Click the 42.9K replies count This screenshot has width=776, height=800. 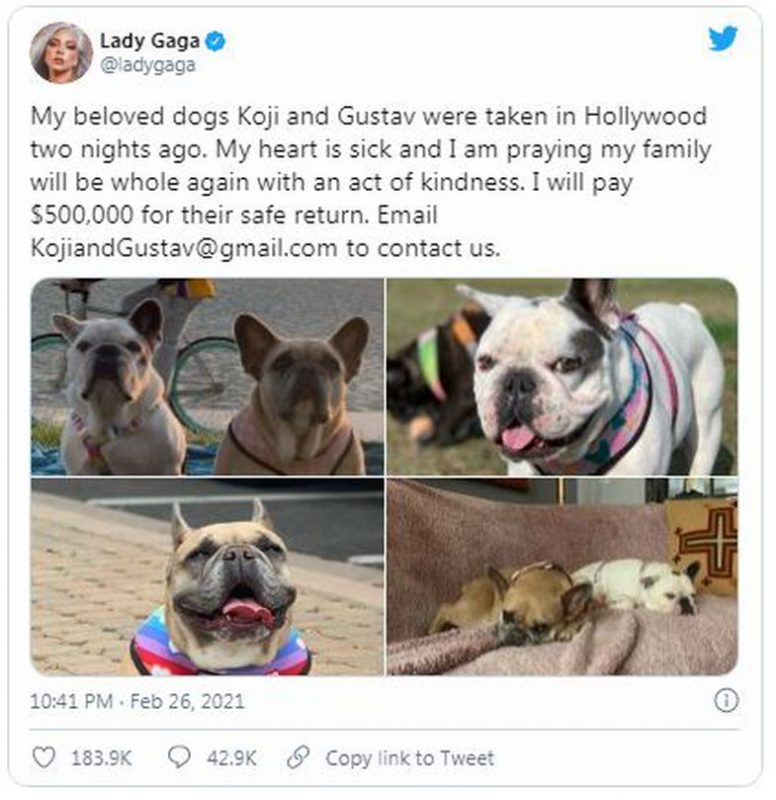pos(231,758)
